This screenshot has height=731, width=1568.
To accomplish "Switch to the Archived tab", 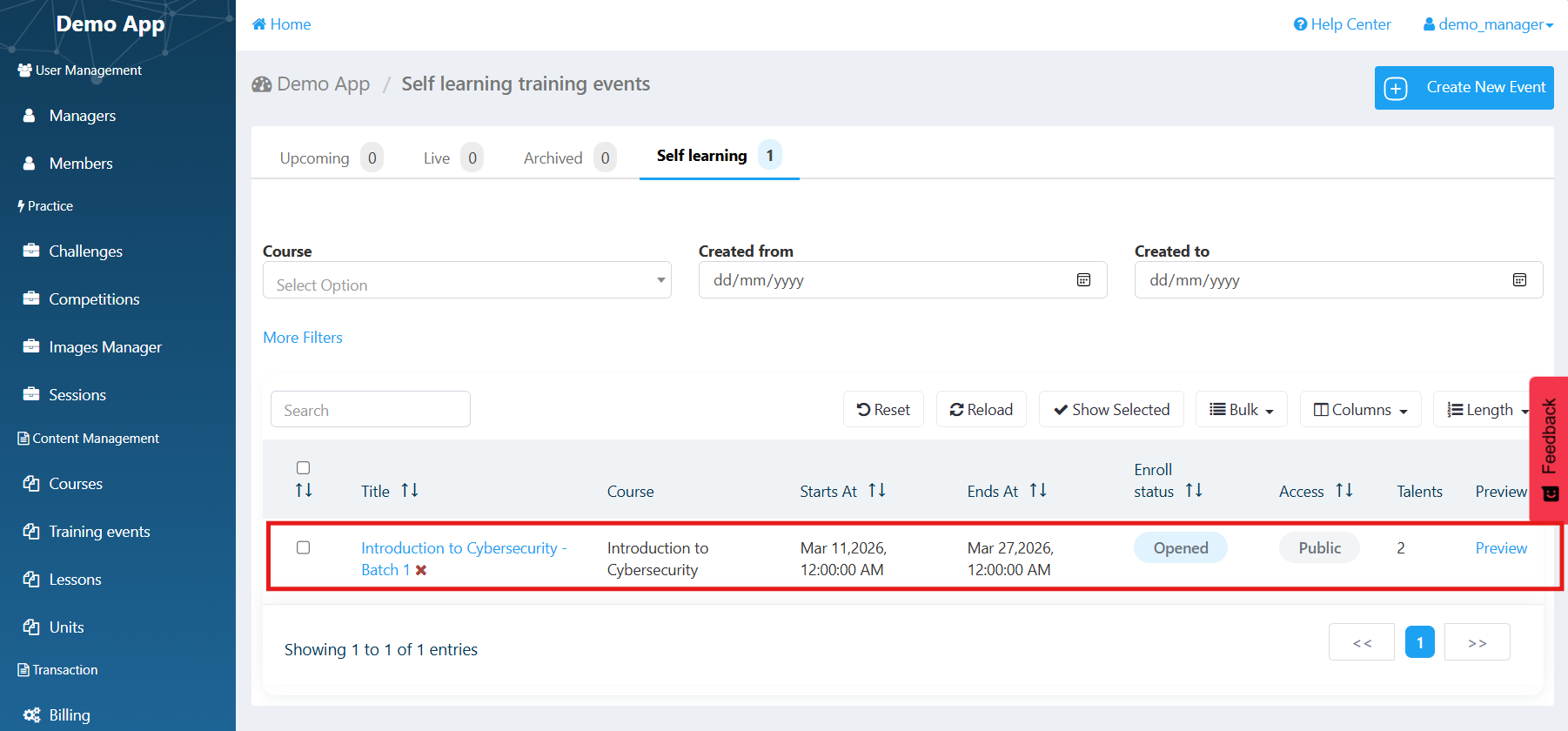I will (x=569, y=158).
